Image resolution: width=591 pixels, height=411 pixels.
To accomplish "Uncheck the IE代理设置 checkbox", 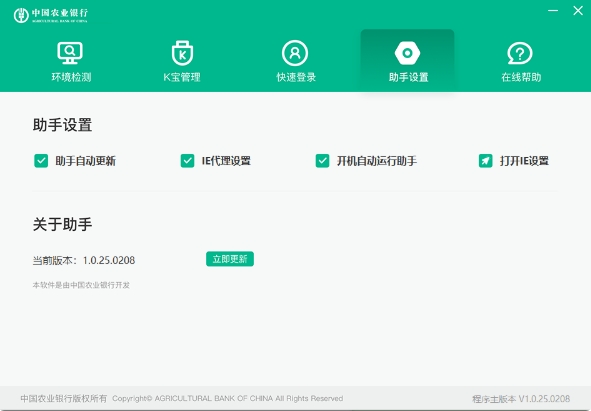I will [187, 161].
